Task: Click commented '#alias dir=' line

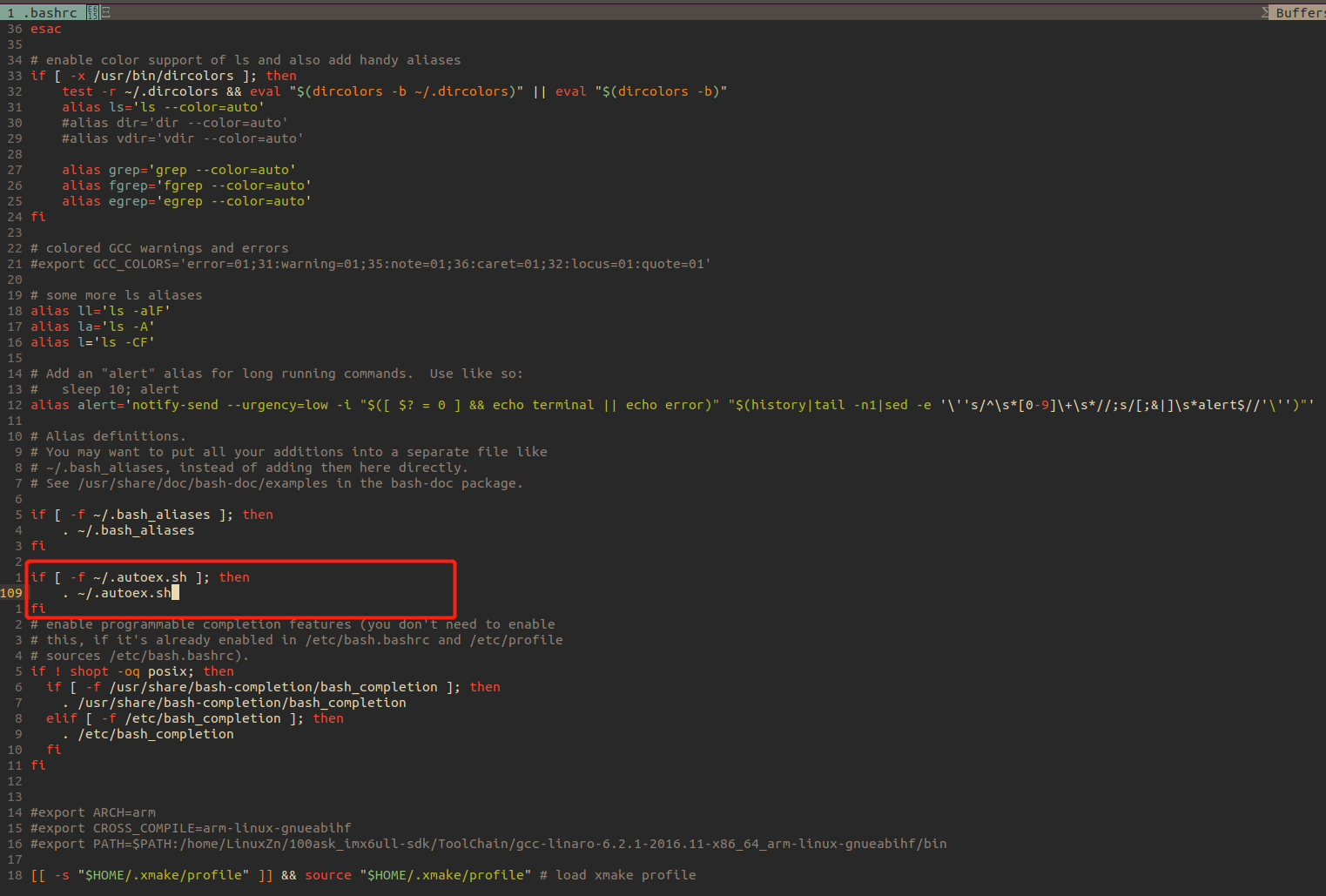Action: pos(174,123)
